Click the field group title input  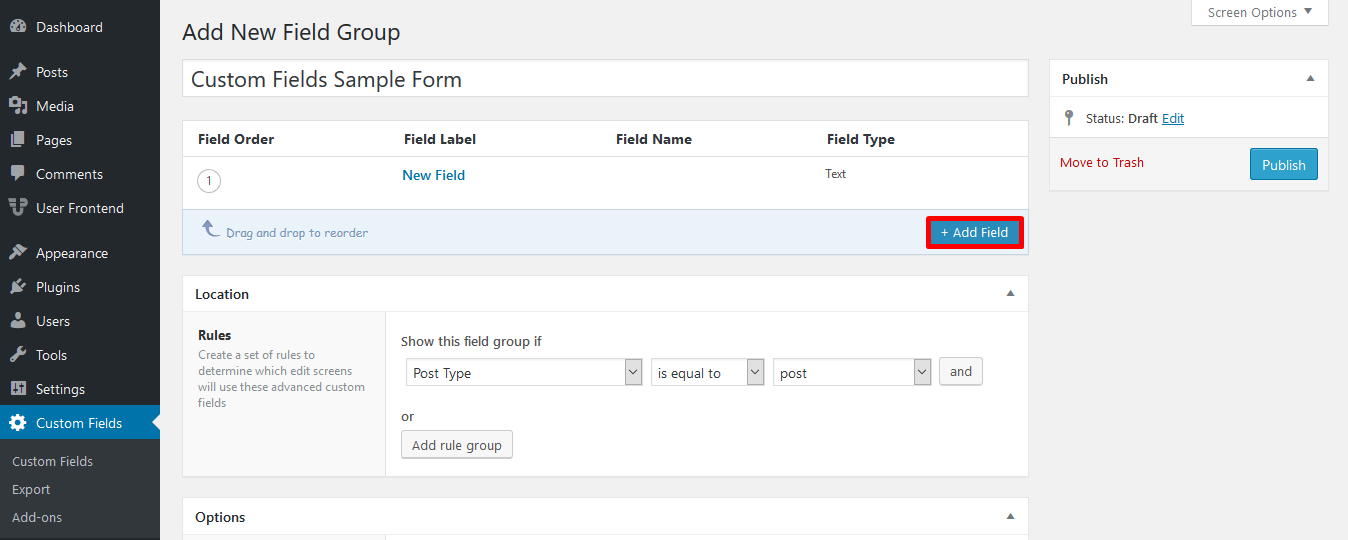tap(604, 79)
